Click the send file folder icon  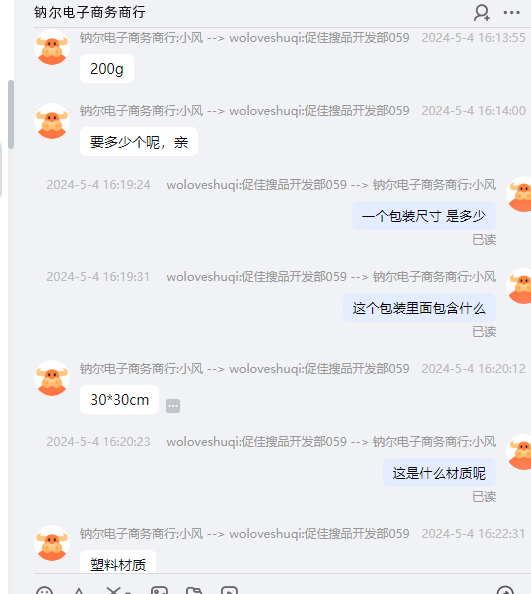[x=194, y=591]
